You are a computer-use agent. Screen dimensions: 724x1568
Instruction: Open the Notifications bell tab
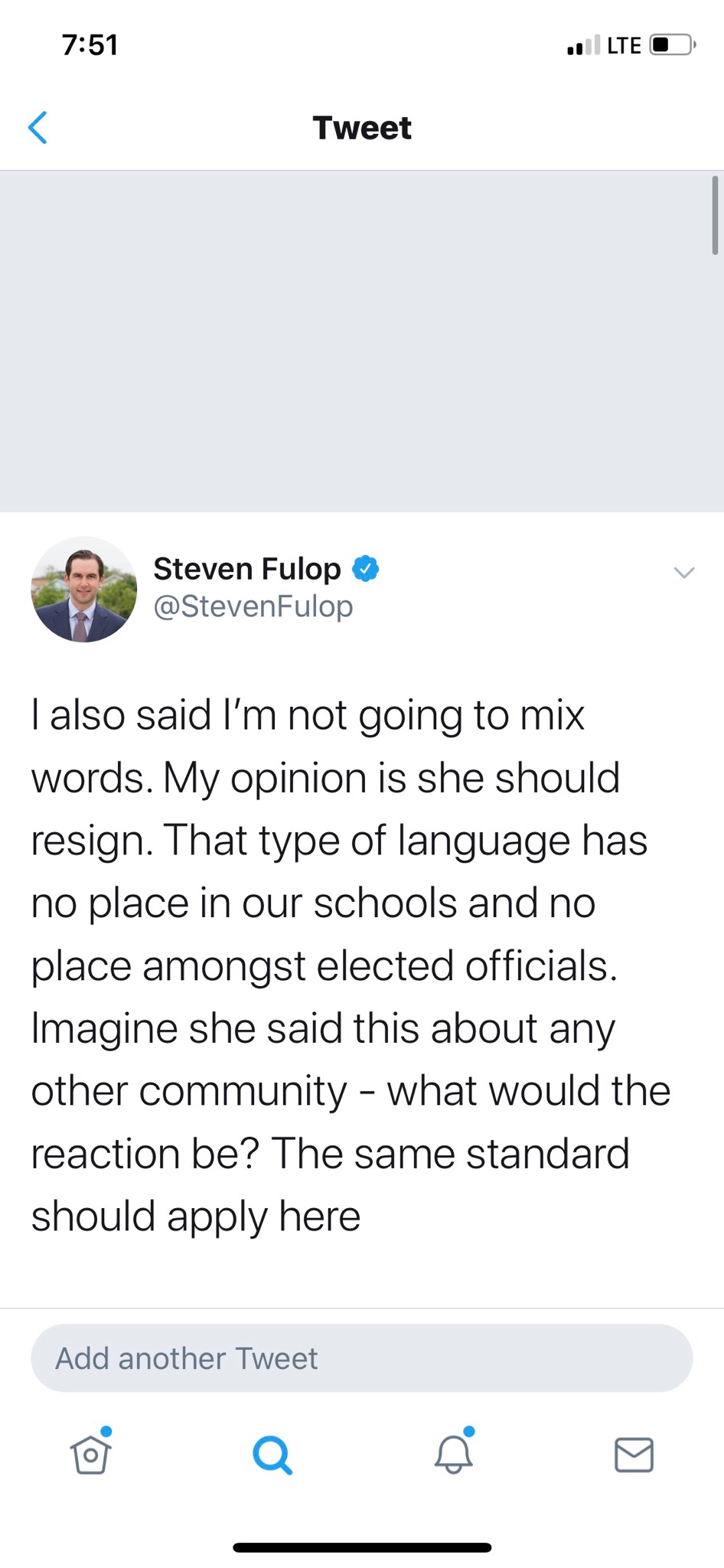[453, 1454]
